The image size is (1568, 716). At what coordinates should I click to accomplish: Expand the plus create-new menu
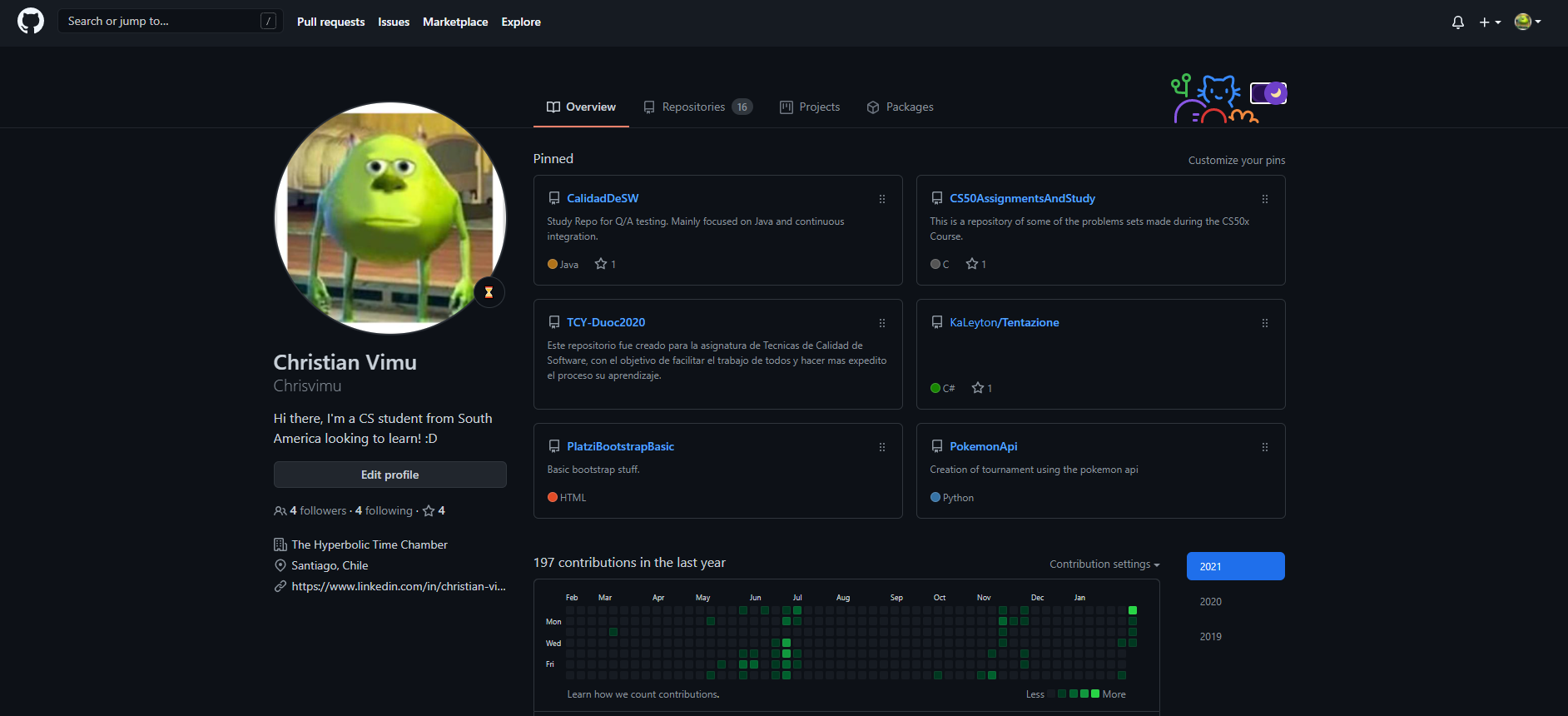(x=1490, y=22)
